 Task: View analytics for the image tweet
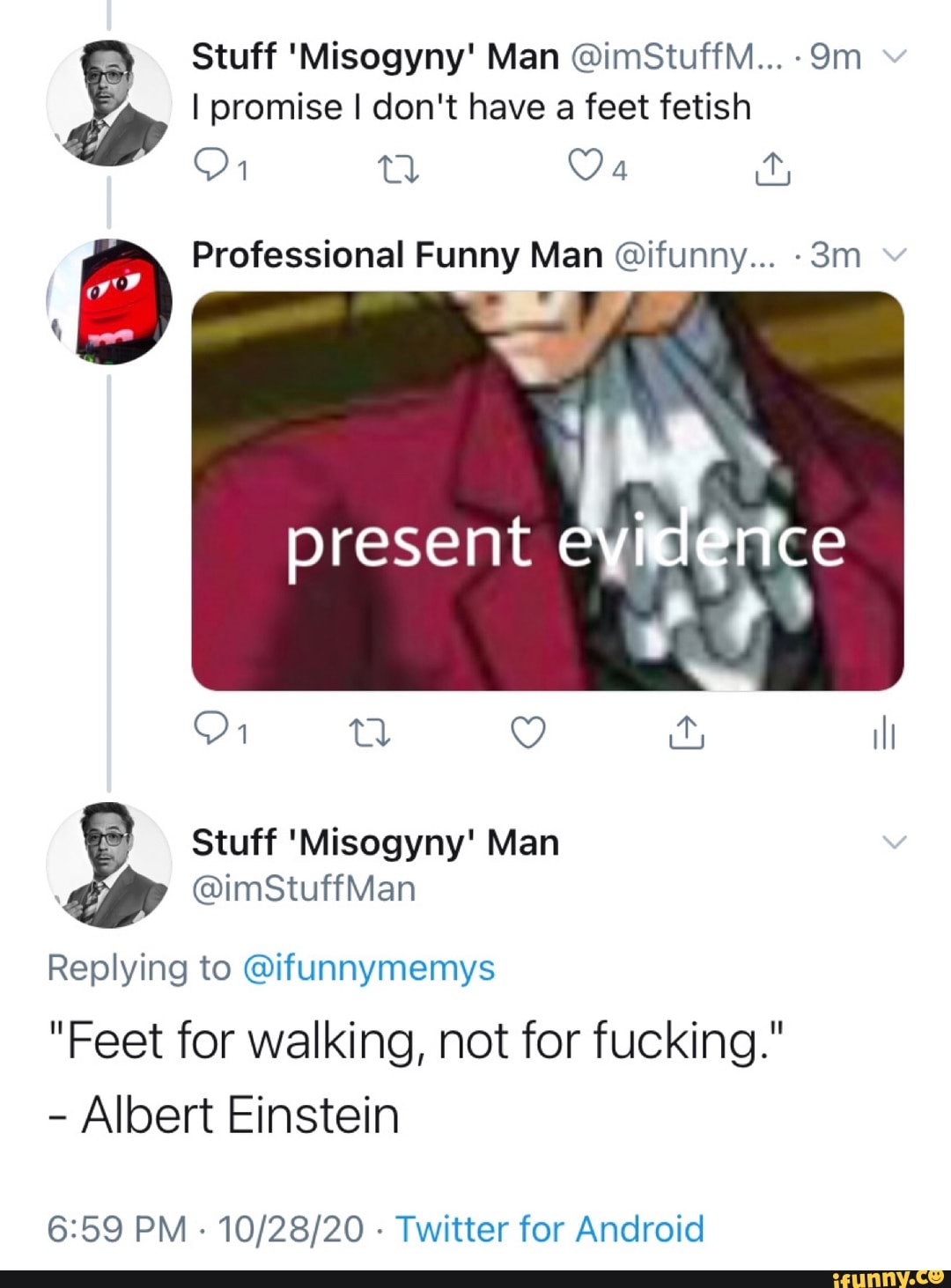[x=883, y=732]
